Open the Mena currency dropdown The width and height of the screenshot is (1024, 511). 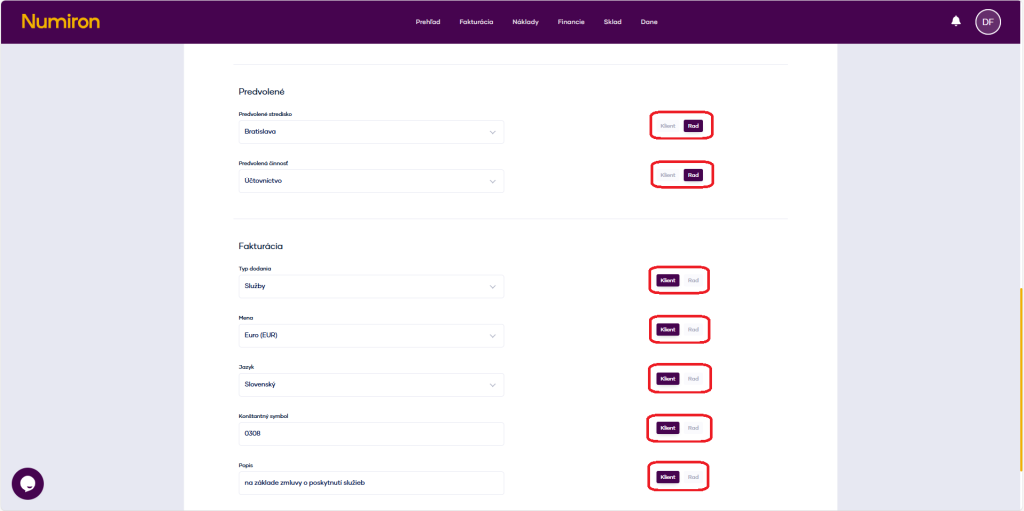tap(370, 335)
